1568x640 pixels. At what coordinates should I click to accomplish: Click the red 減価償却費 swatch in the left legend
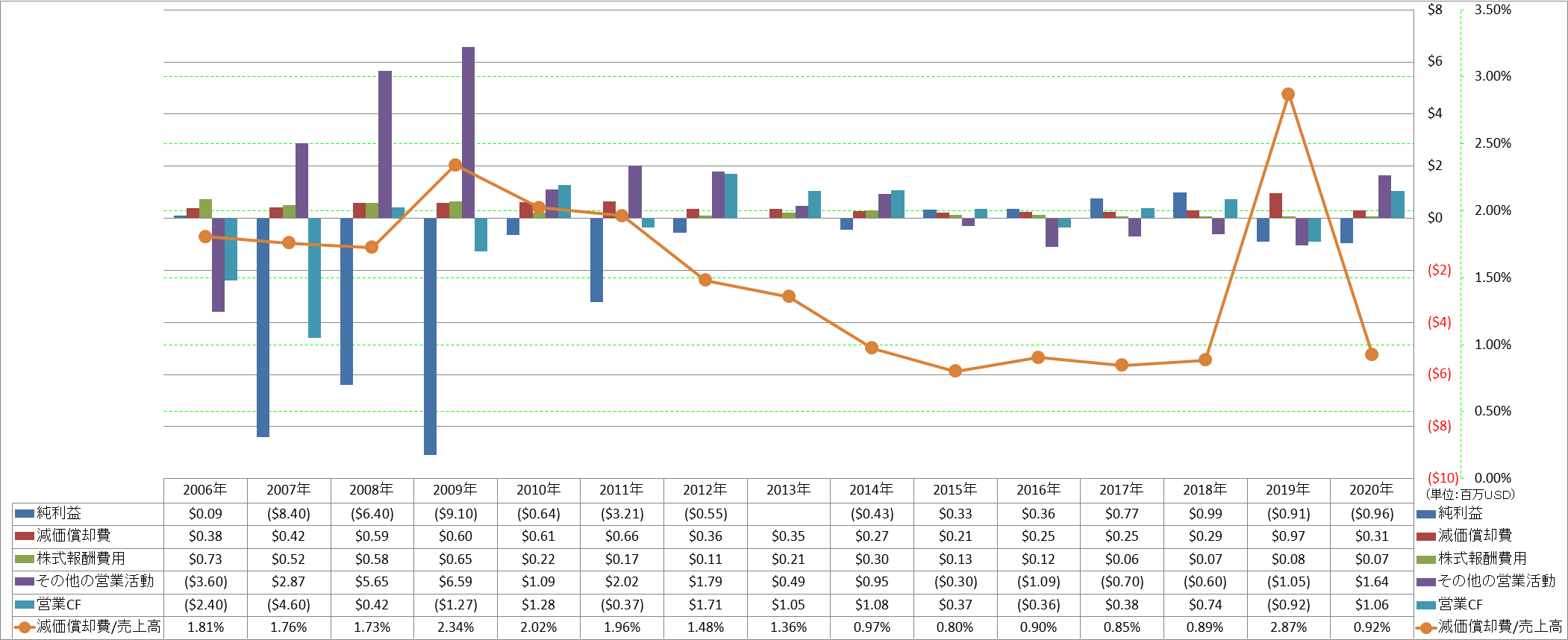[x=25, y=536]
